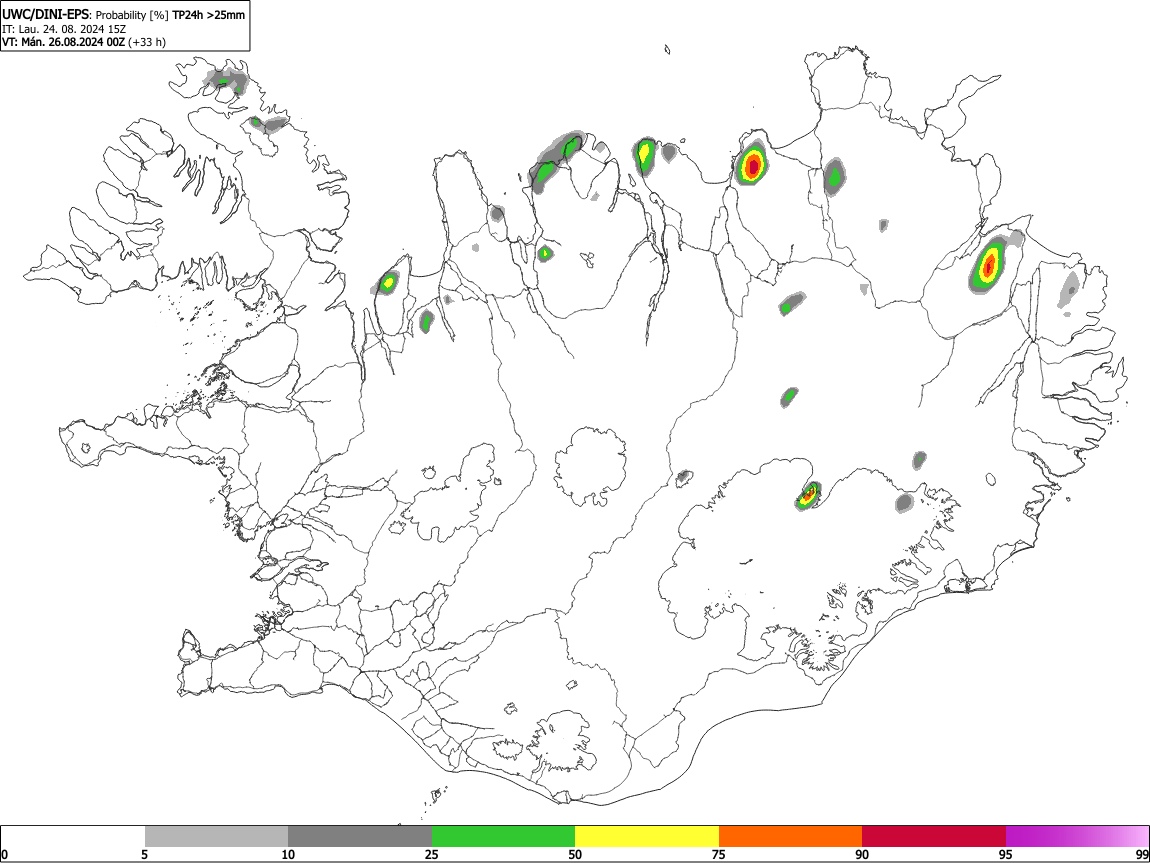This screenshot has width=1150, height=863.
Task: Click the legend tick label '50'
Action: tap(575, 854)
